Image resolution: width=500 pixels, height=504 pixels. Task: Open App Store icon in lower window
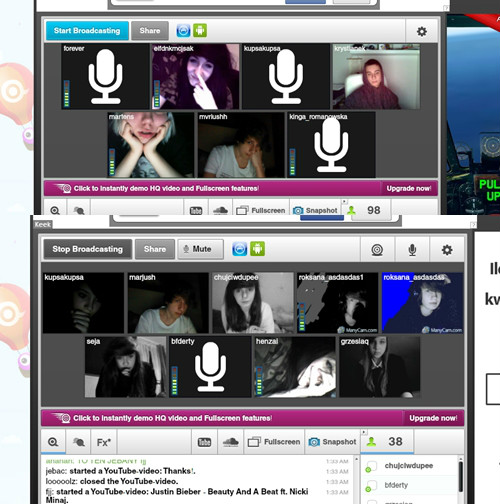(239, 249)
